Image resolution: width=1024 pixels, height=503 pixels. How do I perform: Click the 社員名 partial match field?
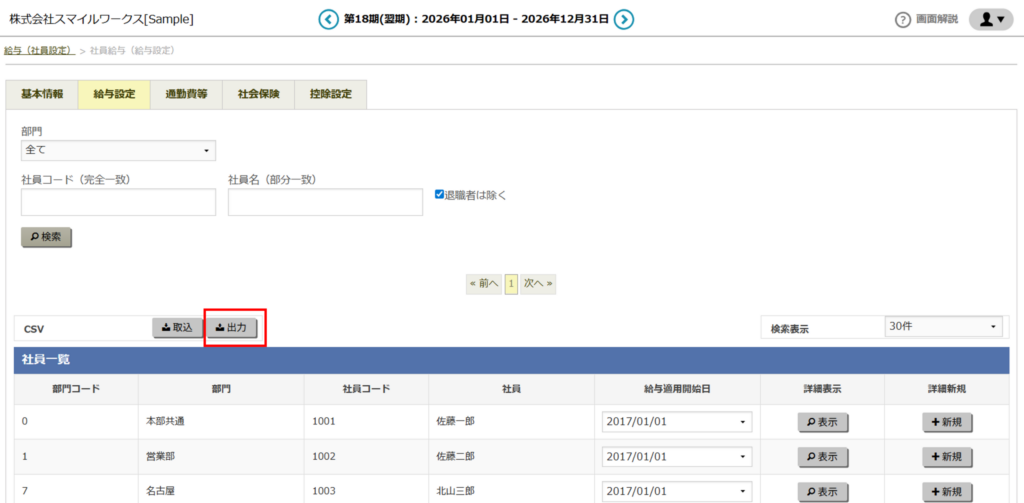(325, 202)
